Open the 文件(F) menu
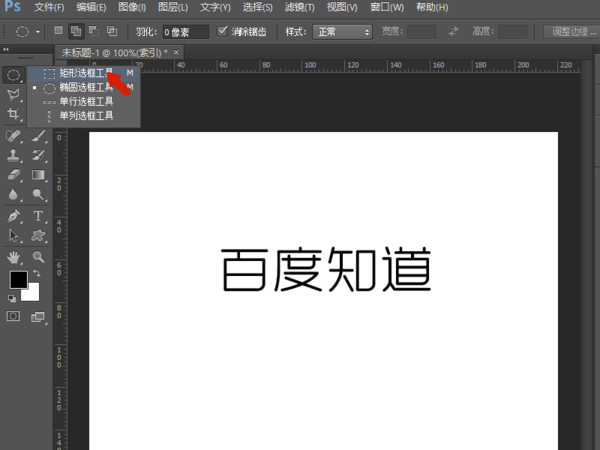The width and height of the screenshot is (600, 450). tap(49, 7)
